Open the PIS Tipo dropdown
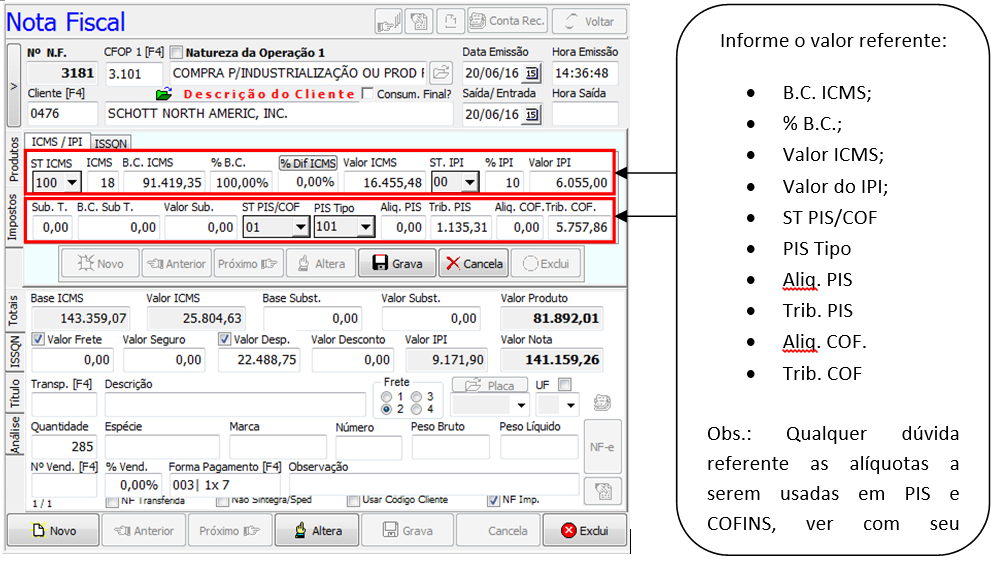Screen dimensions: 999x561 point(365,228)
